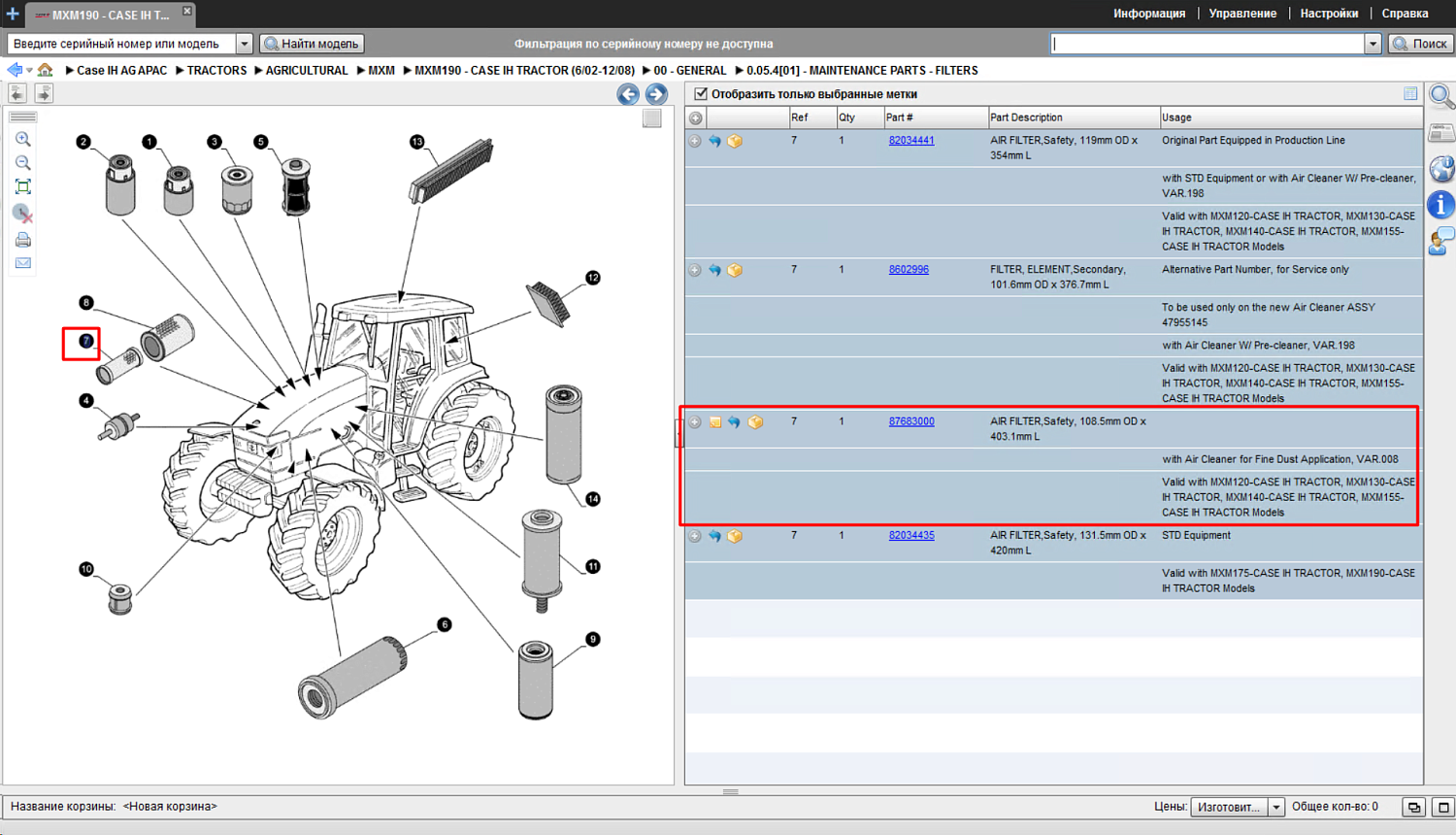
Task: Open the search magnifier in right sidebar
Action: pyautogui.click(x=1441, y=97)
